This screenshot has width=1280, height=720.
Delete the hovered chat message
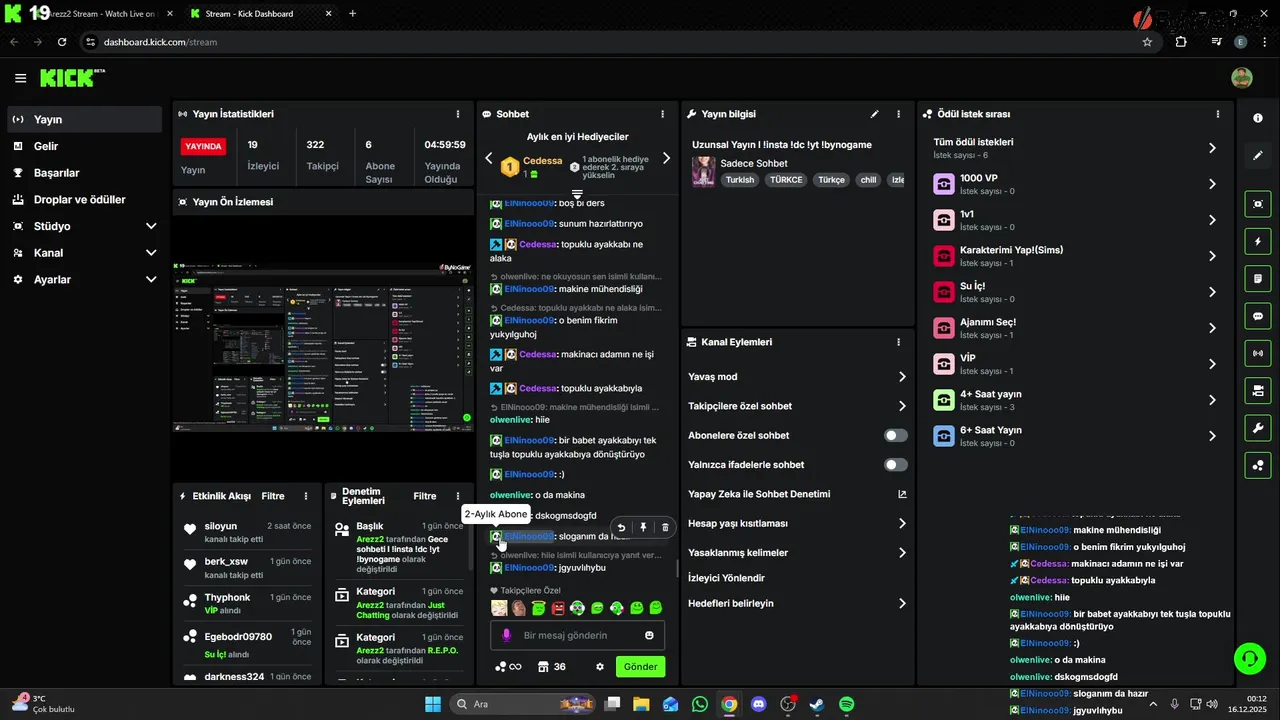pos(665,527)
